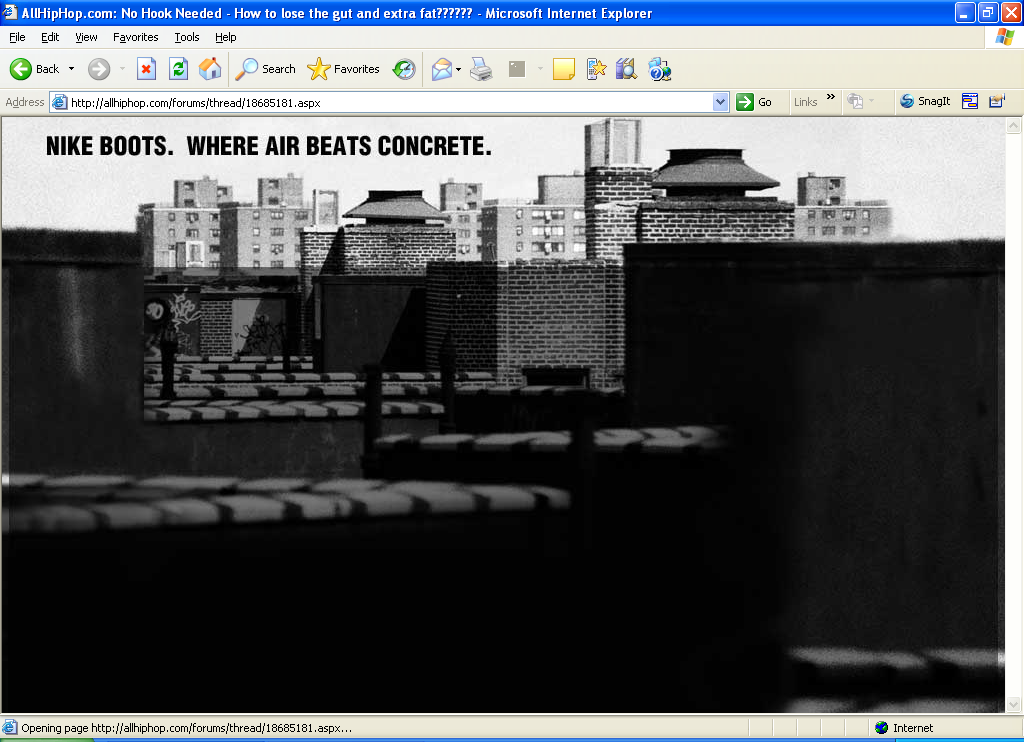The width and height of the screenshot is (1024, 742).
Task: Click the SnagIt capture button
Action: (x=925, y=101)
